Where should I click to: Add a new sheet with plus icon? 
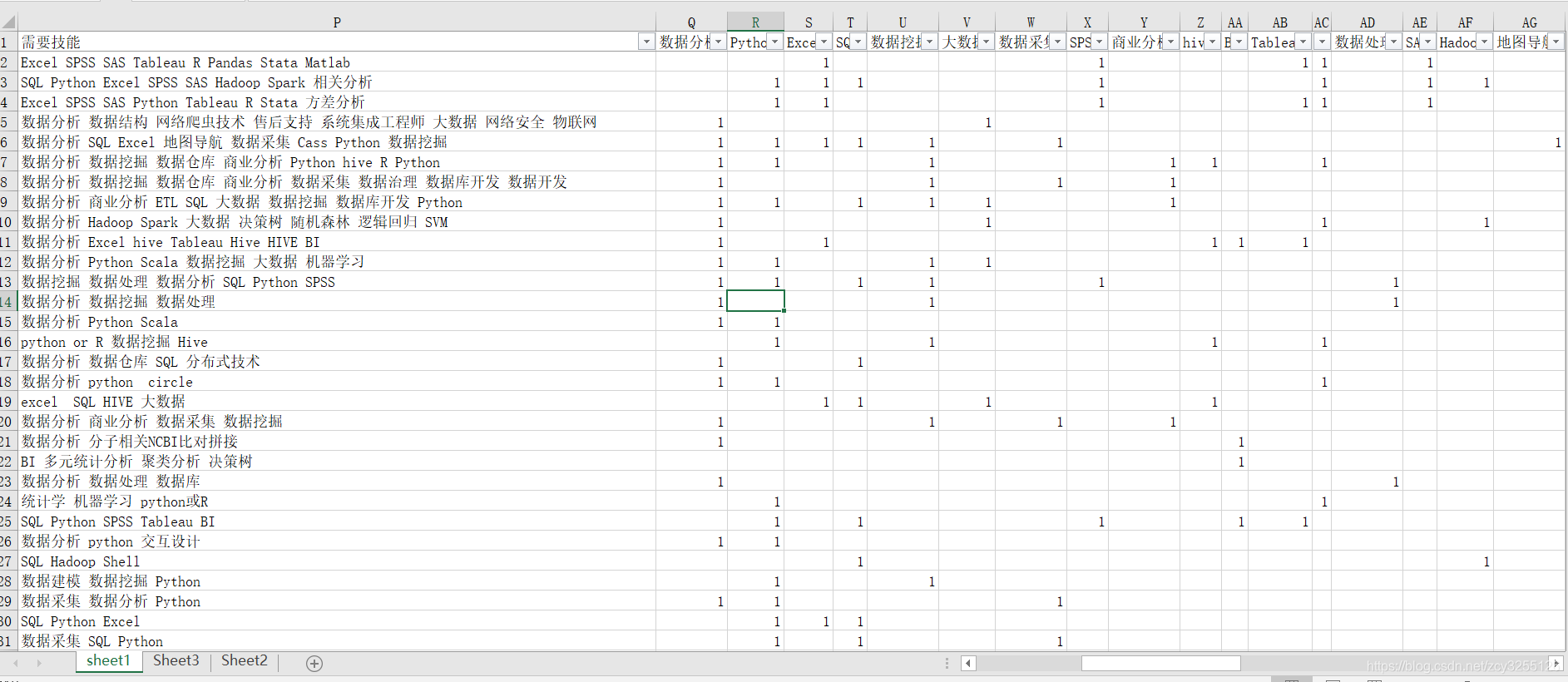[314, 663]
